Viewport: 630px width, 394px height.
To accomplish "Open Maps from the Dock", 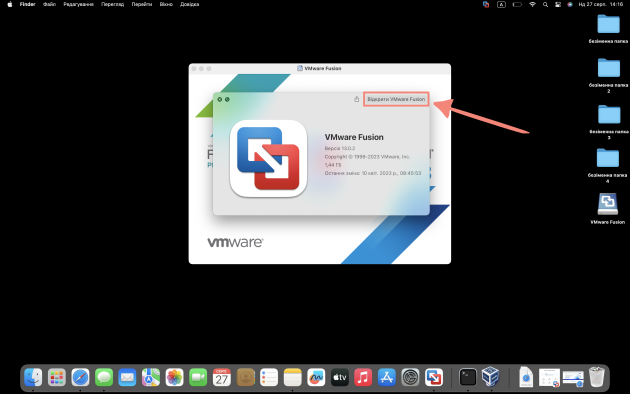I will [x=151, y=378].
